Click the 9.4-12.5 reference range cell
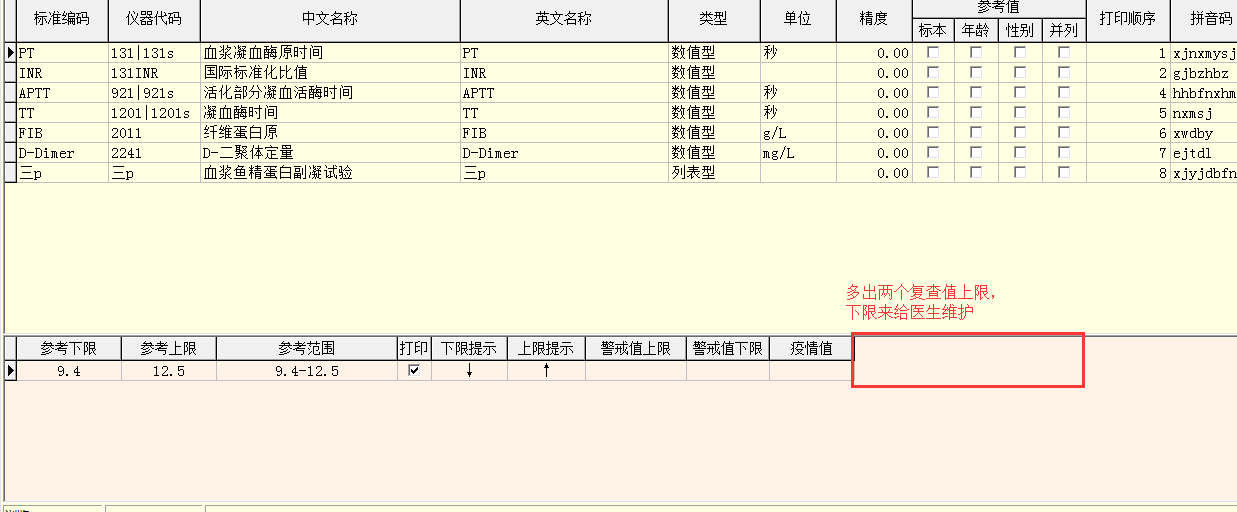Image resolution: width=1237 pixels, height=512 pixels. pyautogui.click(x=307, y=370)
